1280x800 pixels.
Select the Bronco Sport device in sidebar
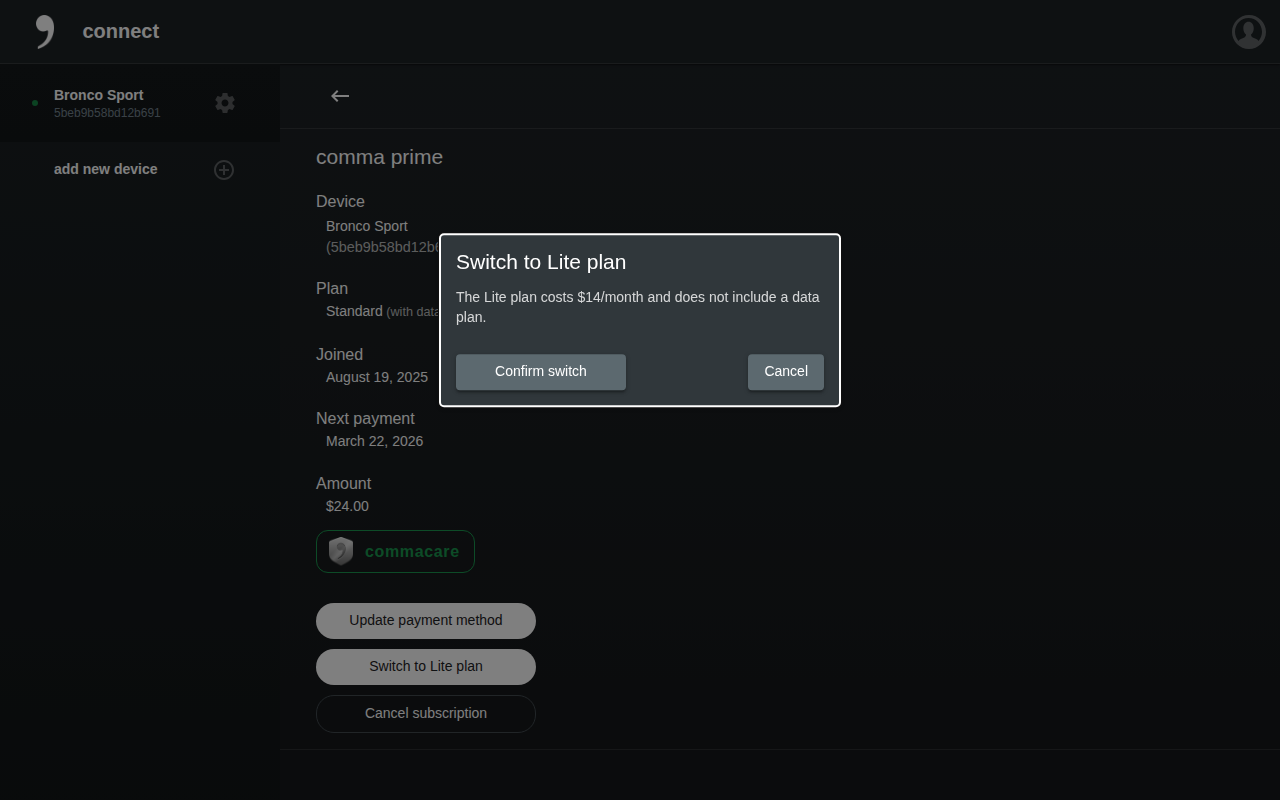(x=140, y=103)
